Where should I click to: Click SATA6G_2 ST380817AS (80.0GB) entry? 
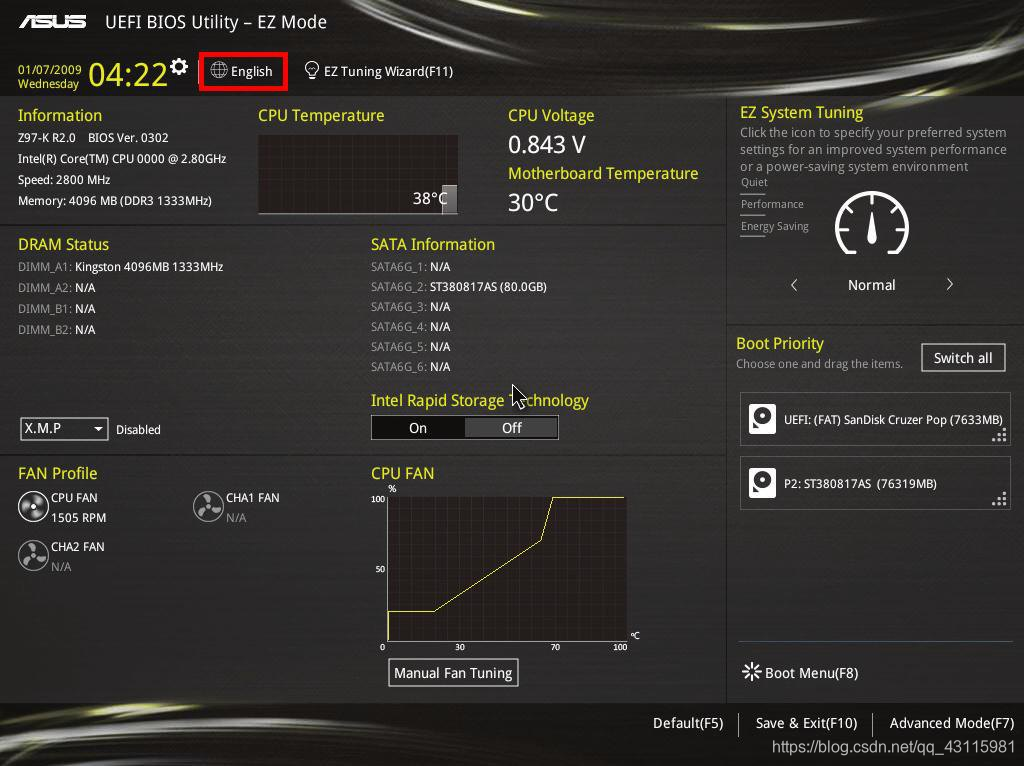[459, 287]
